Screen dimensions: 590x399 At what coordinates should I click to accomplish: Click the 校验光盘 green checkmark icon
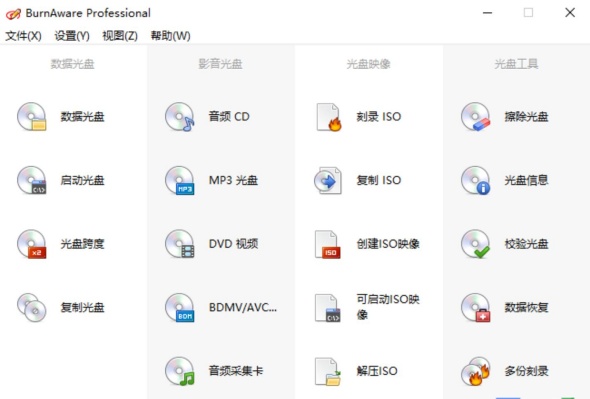click(x=476, y=244)
